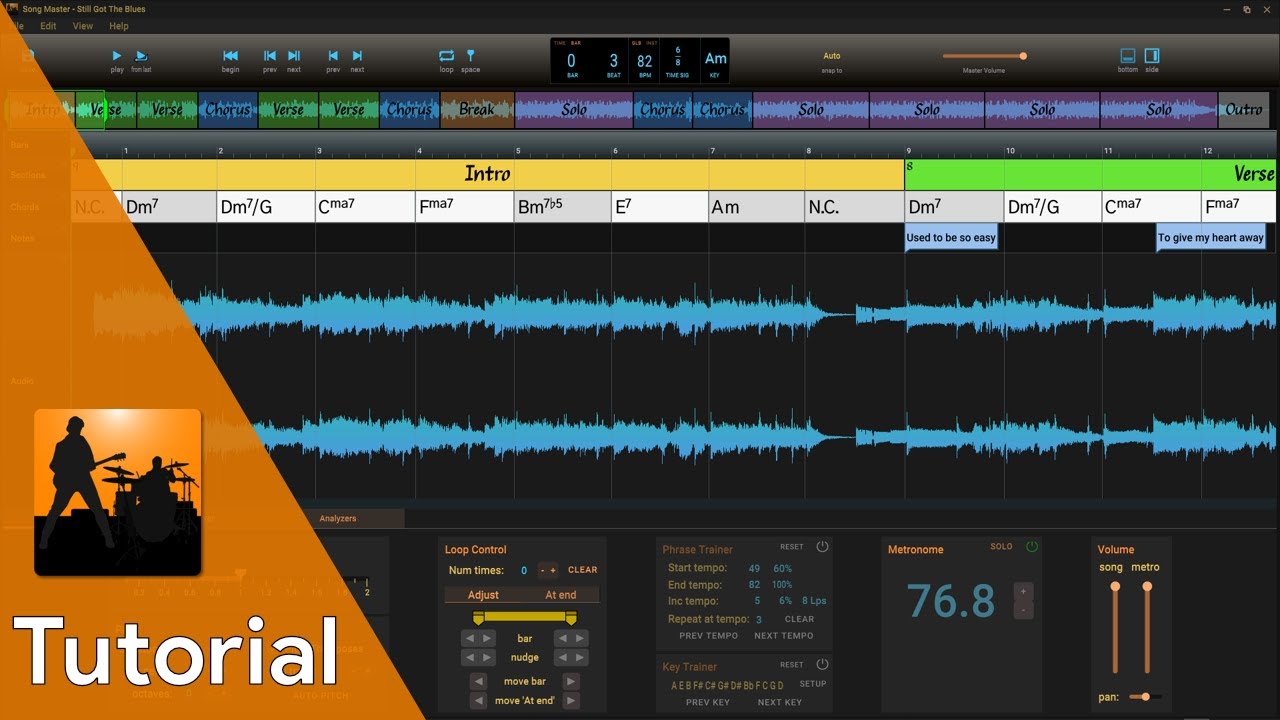
Task: Toggle the Metronome SOLO button
Action: pyautogui.click(x=1001, y=547)
